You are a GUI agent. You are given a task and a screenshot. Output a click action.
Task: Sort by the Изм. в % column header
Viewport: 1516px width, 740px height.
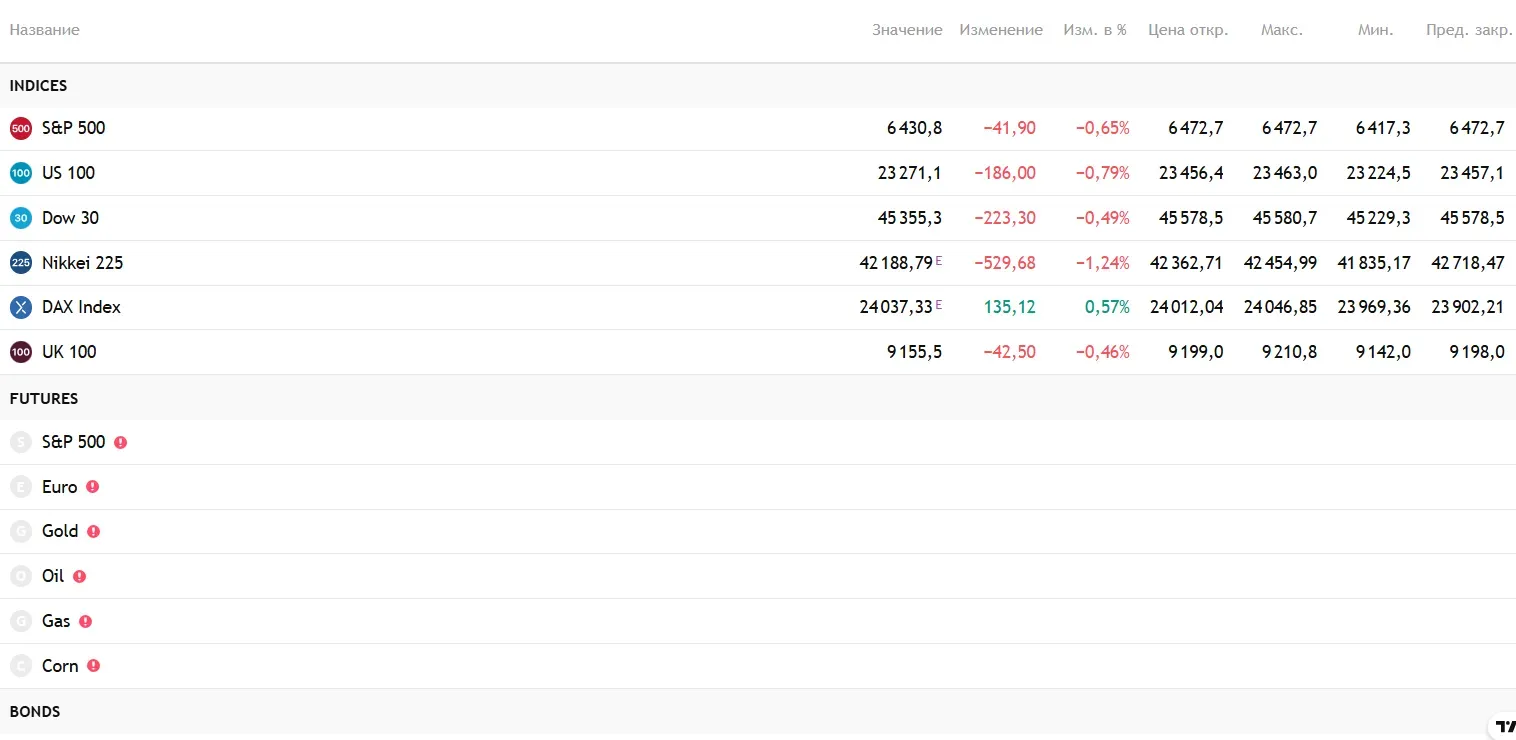[1094, 30]
